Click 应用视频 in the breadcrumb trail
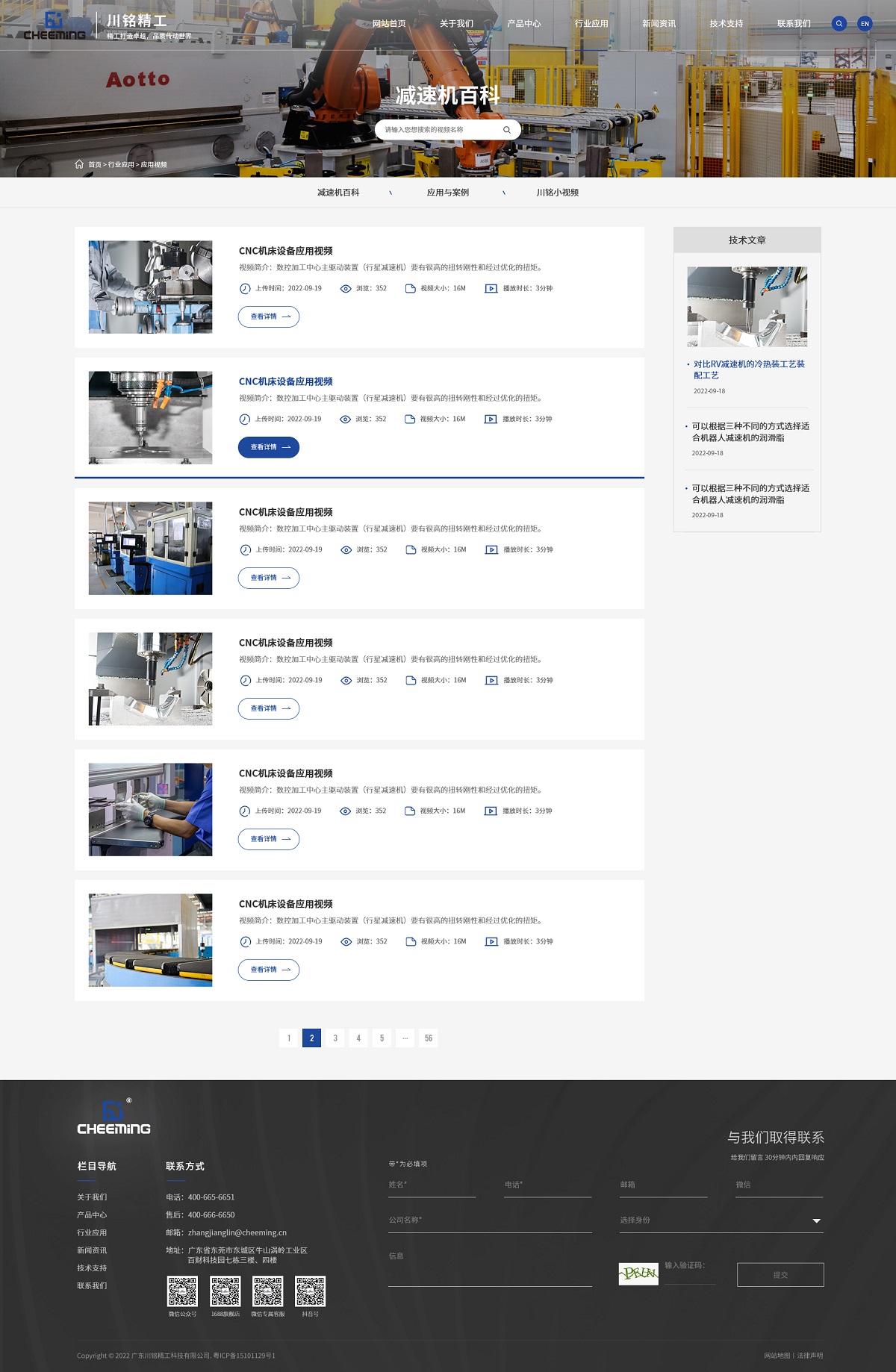This screenshot has height=1372, width=896. (154, 165)
